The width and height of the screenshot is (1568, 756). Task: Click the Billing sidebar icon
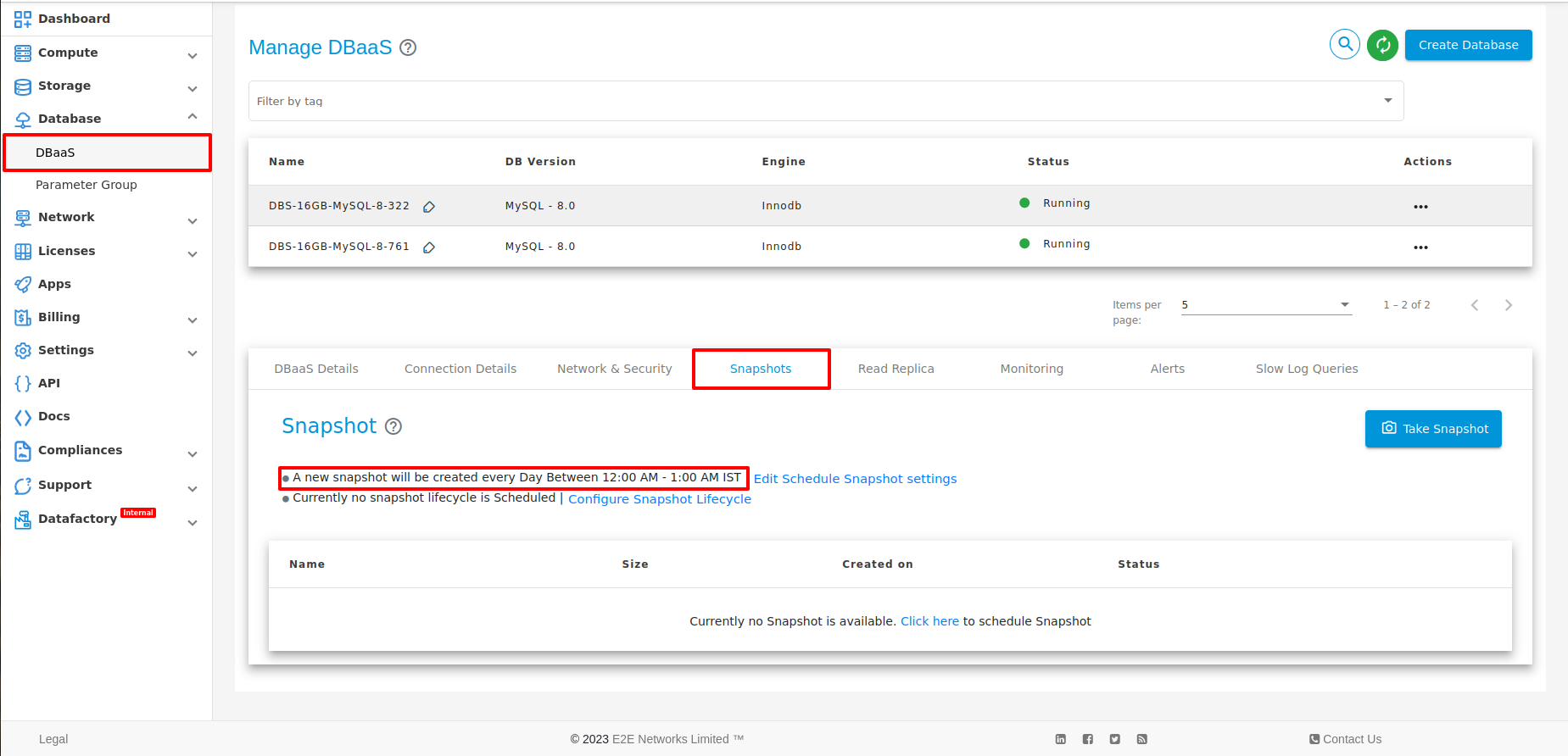(23, 318)
